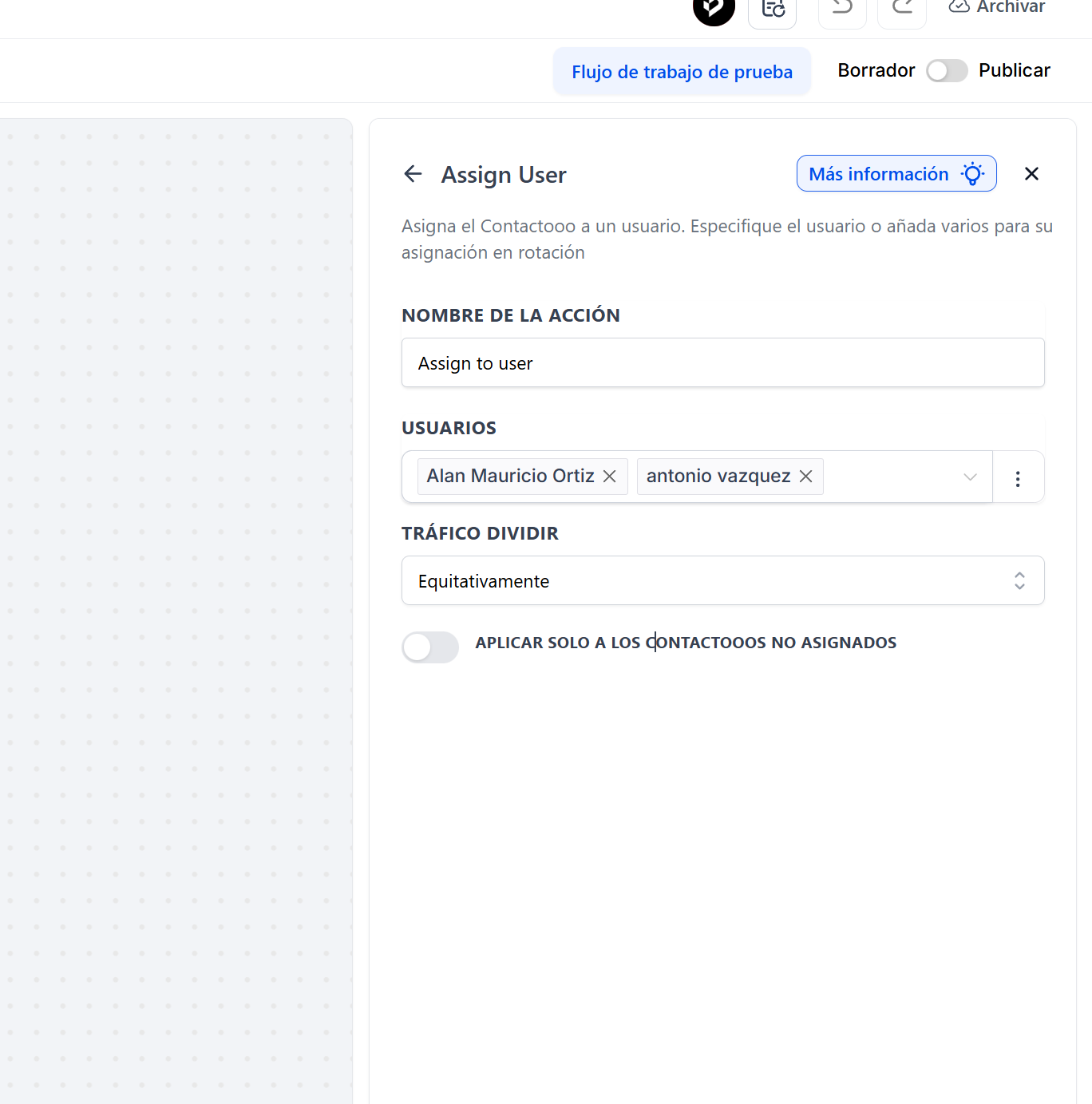Toggle the Borrador/Publicar publish switch
Viewport: 1092px width, 1104px height.
pyautogui.click(x=947, y=71)
